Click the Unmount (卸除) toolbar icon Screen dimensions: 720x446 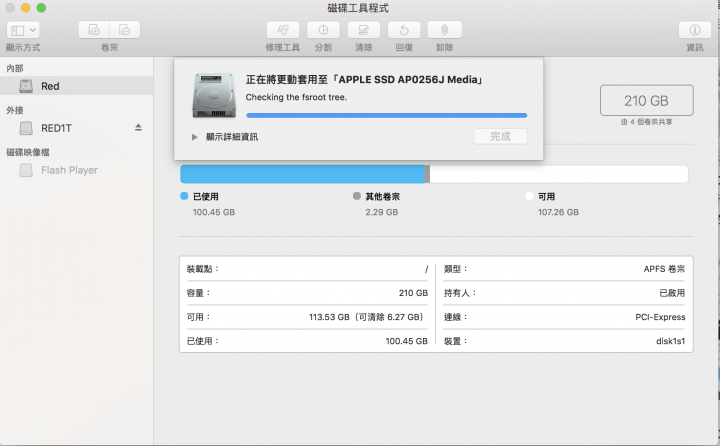coord(444,30)
